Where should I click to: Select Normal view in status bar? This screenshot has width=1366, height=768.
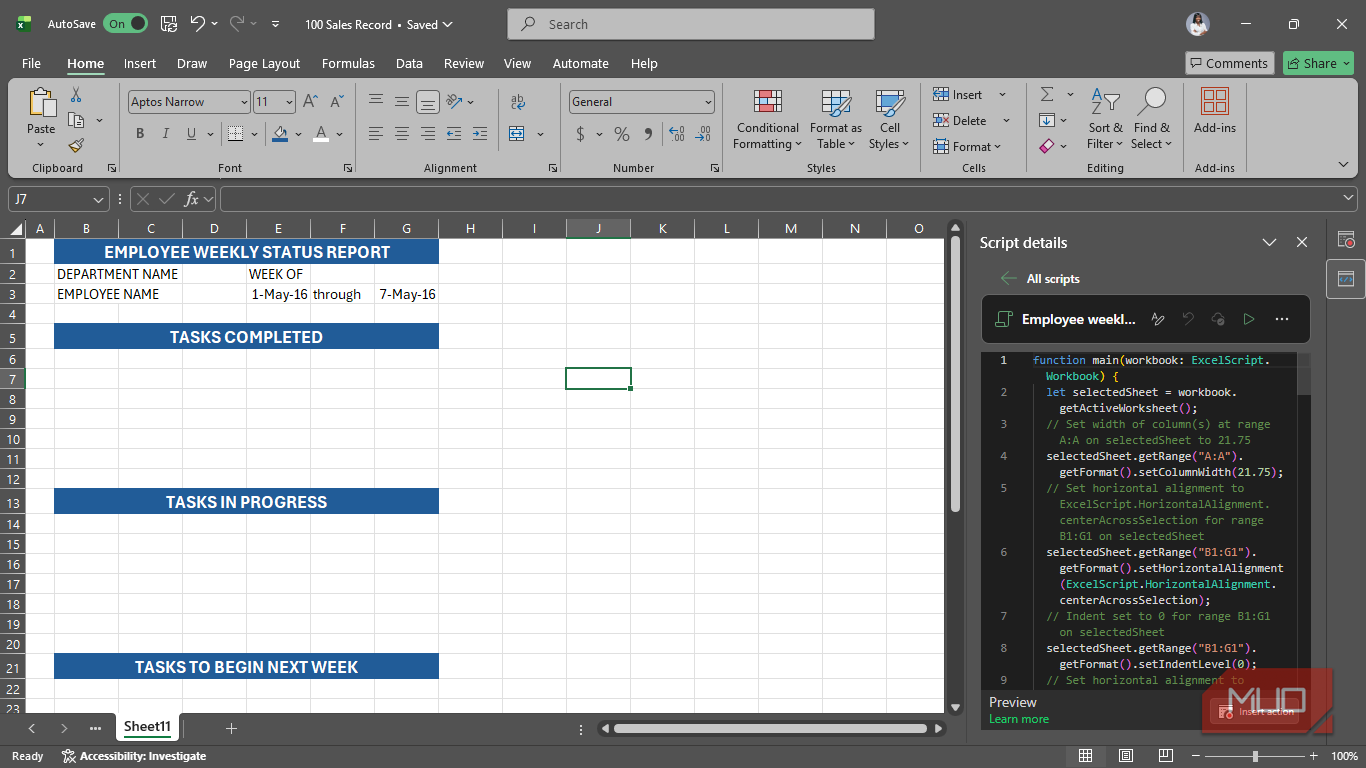pyautogui.click(x=1086, y=756)
